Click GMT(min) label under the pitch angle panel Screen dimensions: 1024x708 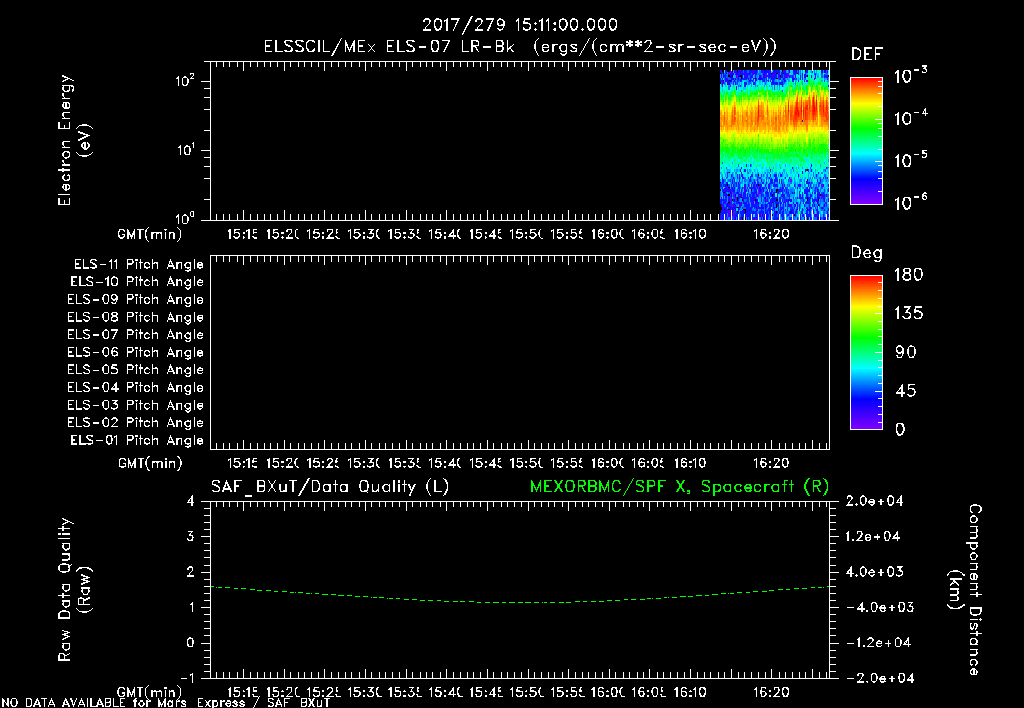[150, 463]
